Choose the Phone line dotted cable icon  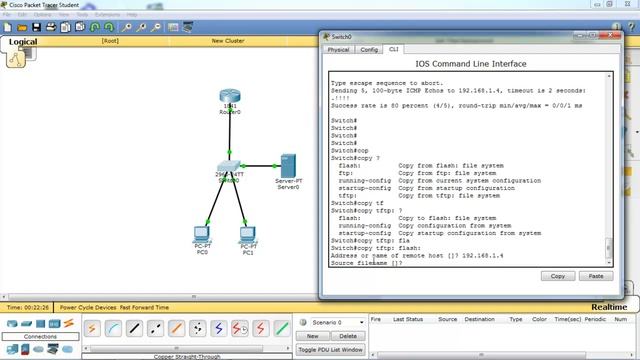pos(198,328)
